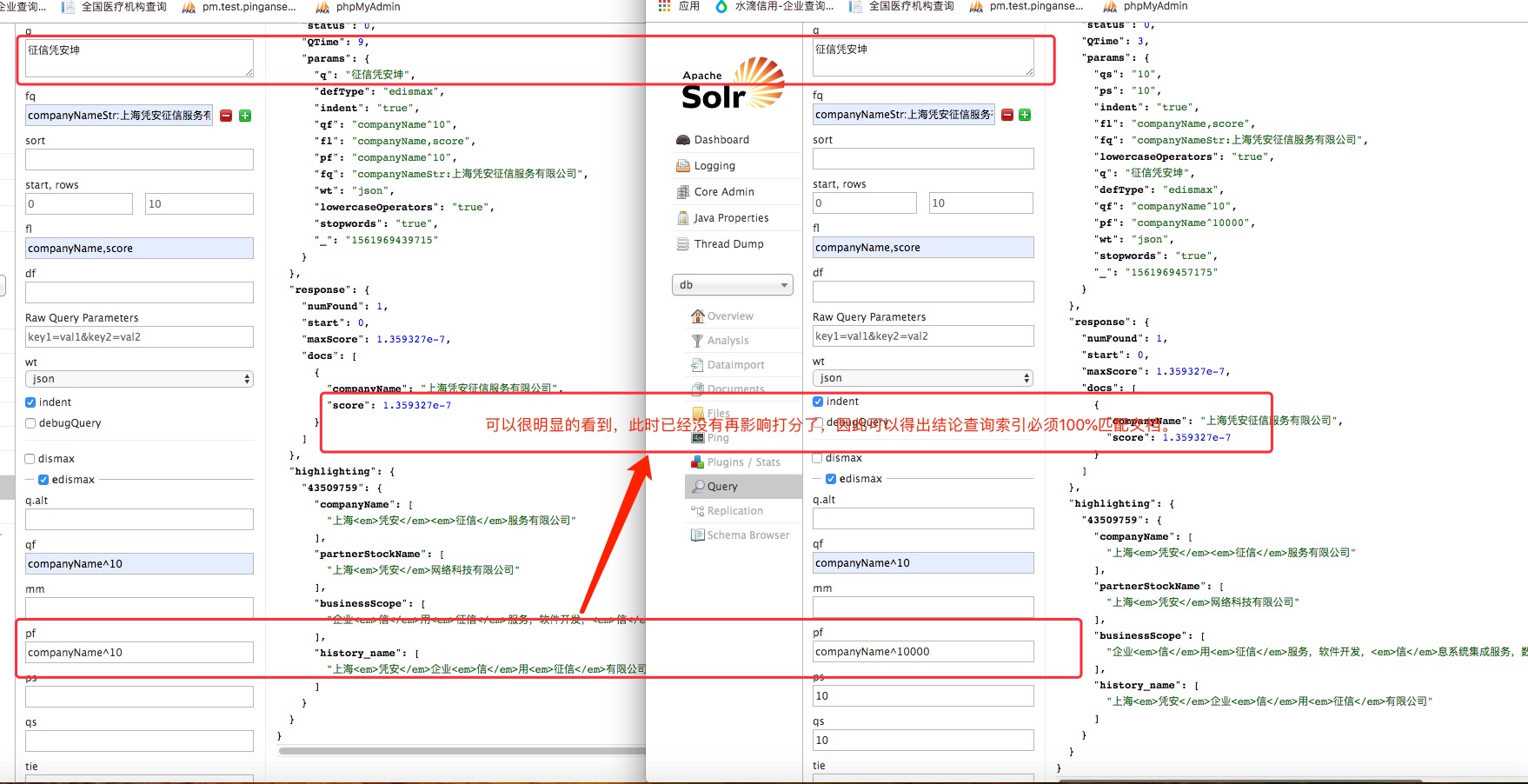
Task: Add another fq filter in the right window
Action: (1025, 115)
